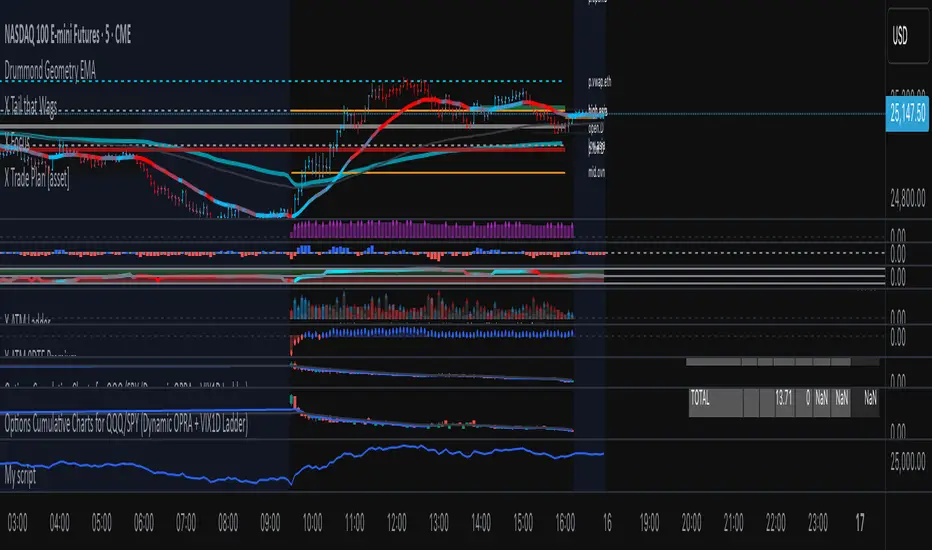Click the mid.ovn level label
This screenshot has width=932, height=550.
pos(596,172)
